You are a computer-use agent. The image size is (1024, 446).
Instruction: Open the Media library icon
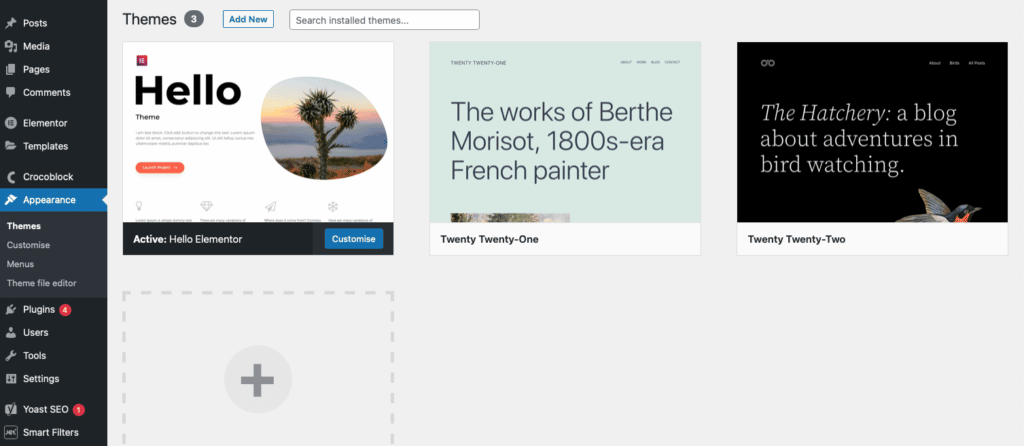point(11,46)
